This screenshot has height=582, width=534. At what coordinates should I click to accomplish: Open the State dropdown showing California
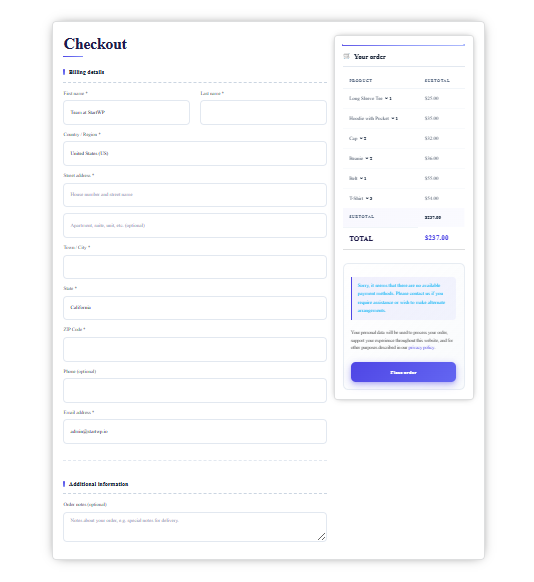coord(195,308)
